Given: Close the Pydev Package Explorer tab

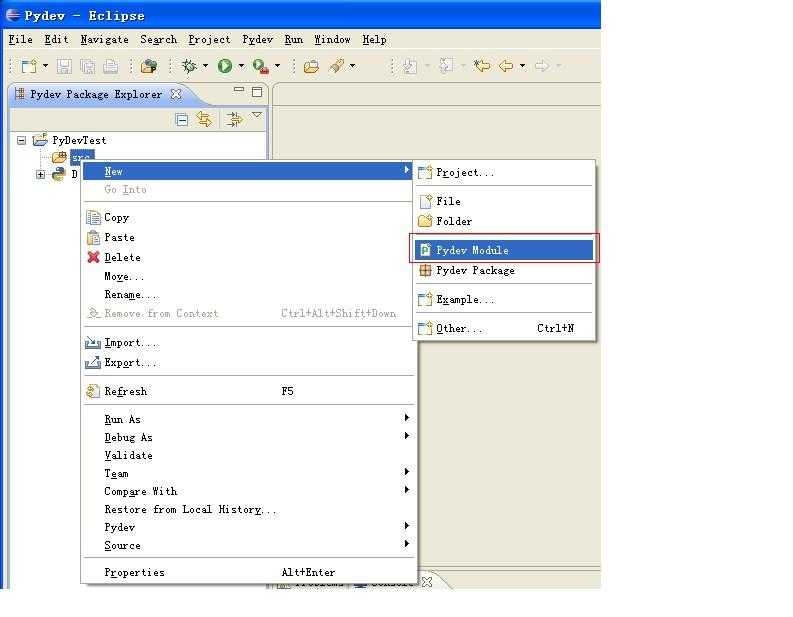Looking at the screenshot, I should [x=175, y=94].
